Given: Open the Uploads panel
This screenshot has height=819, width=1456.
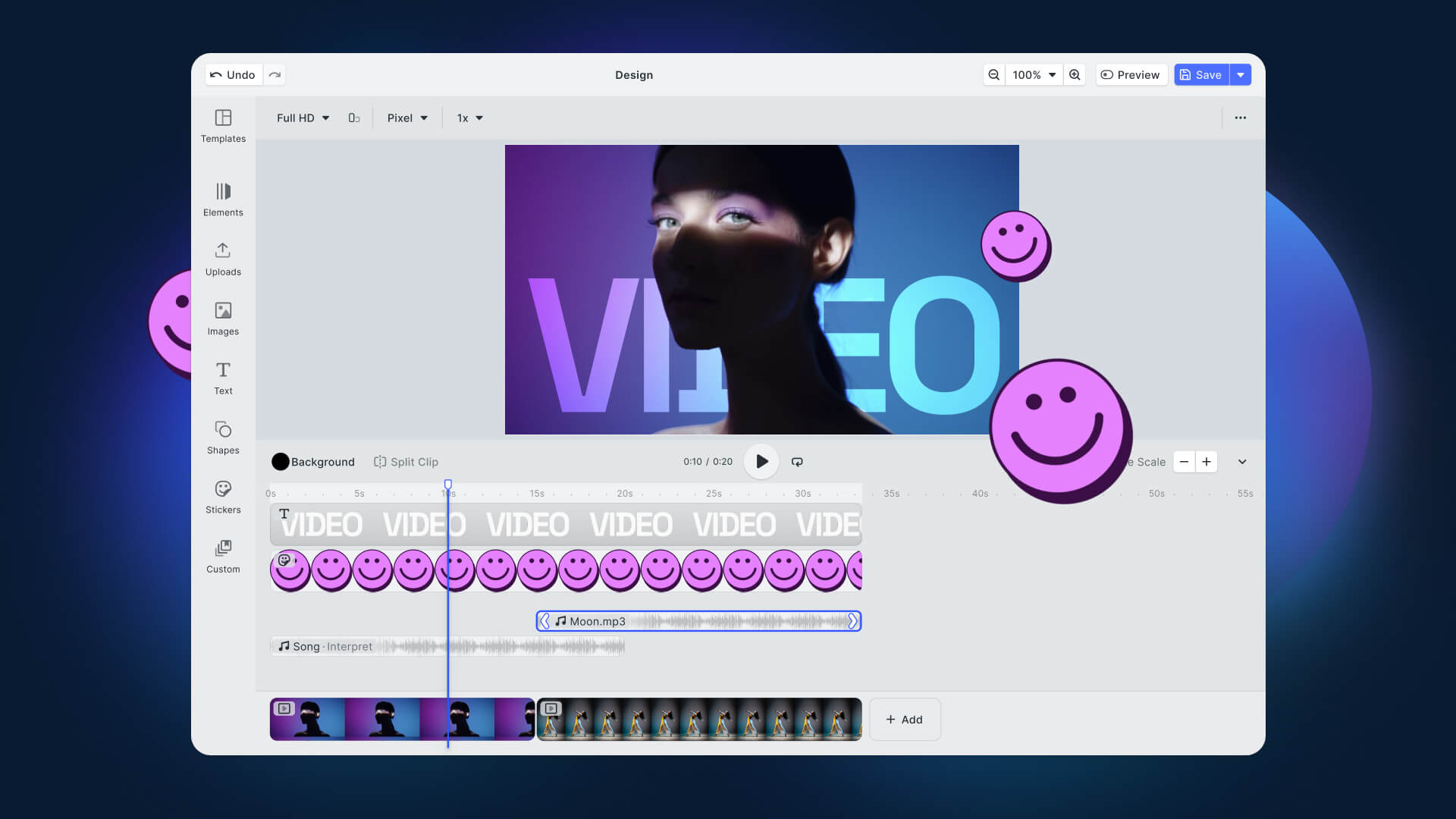Looking at the screenshot, I should tap(223, 259).
